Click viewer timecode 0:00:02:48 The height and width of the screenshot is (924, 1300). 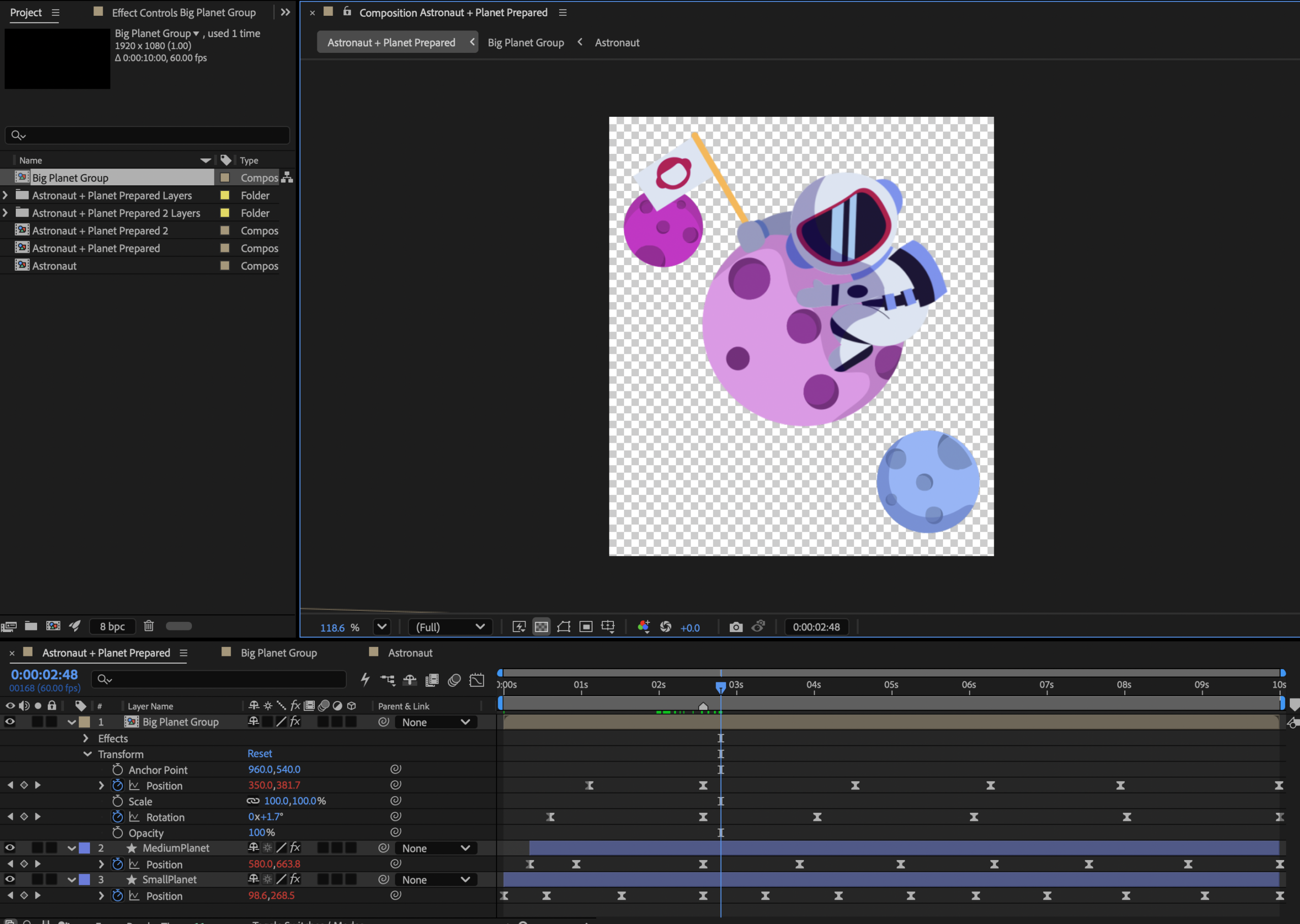(817, 627)
